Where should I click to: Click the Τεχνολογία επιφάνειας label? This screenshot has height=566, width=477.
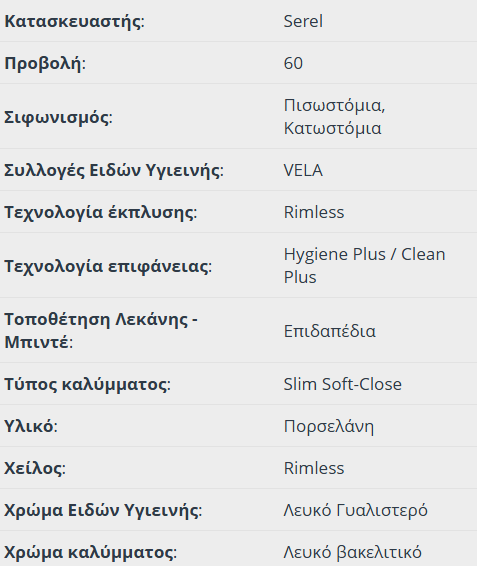[x=108, y=266]
